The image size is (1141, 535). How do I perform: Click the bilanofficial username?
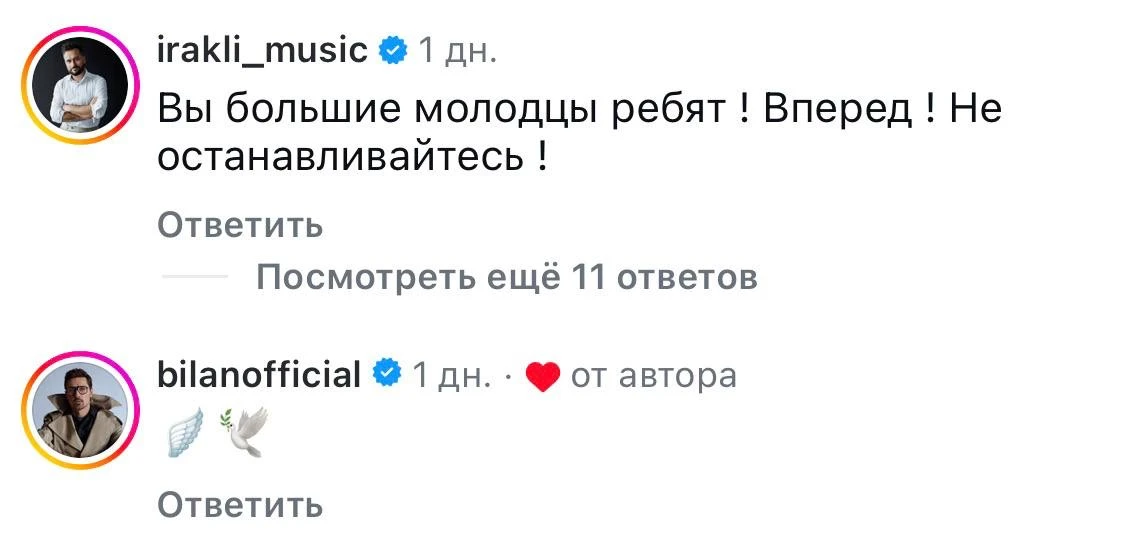[259, 375]
